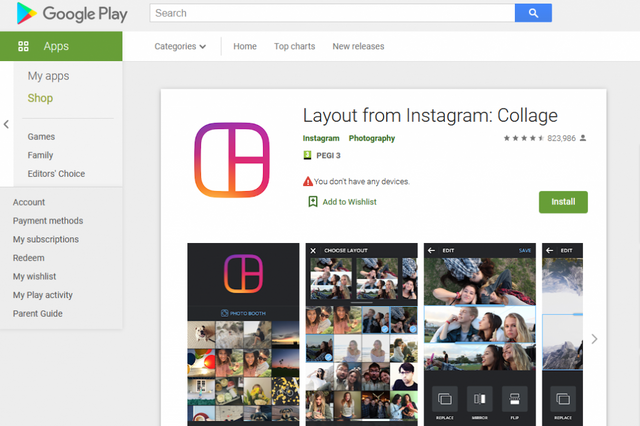640x426 pixels.
Task: Click the blue search magnifier button
Action: tap(533, 13)
